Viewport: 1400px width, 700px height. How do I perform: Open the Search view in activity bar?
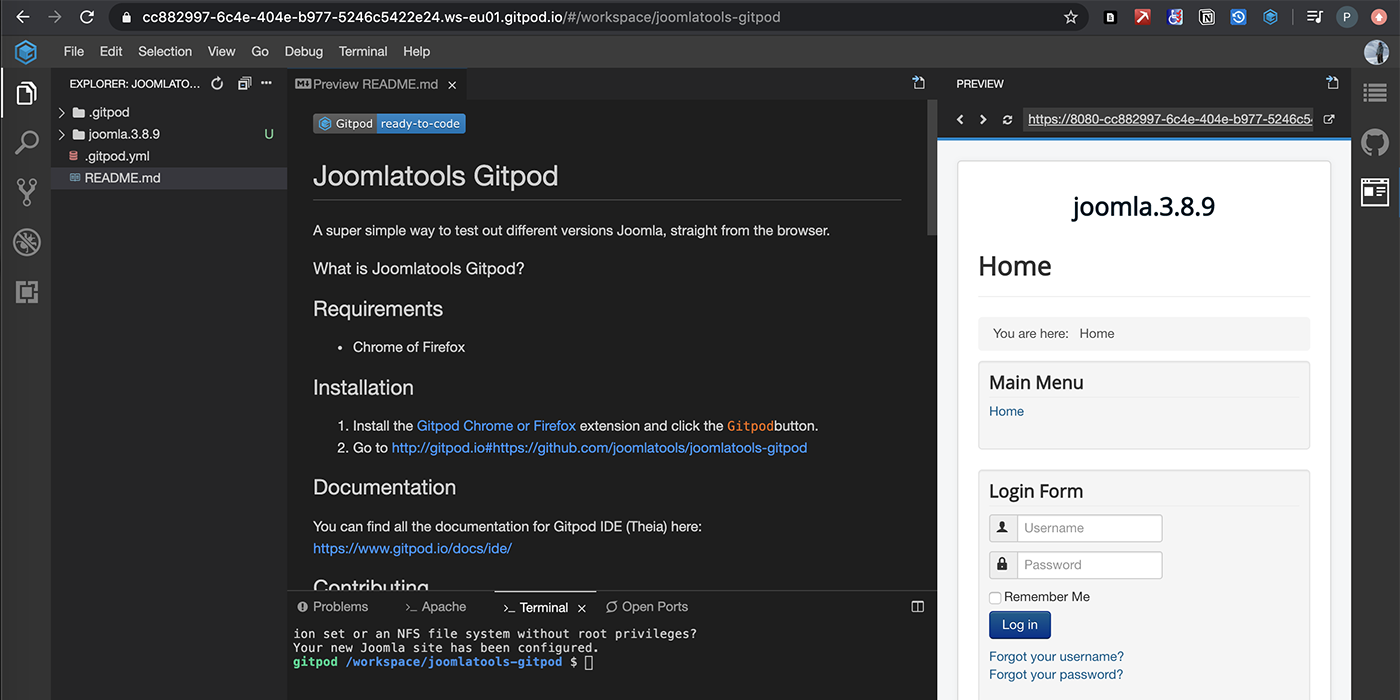pos(27,143)
